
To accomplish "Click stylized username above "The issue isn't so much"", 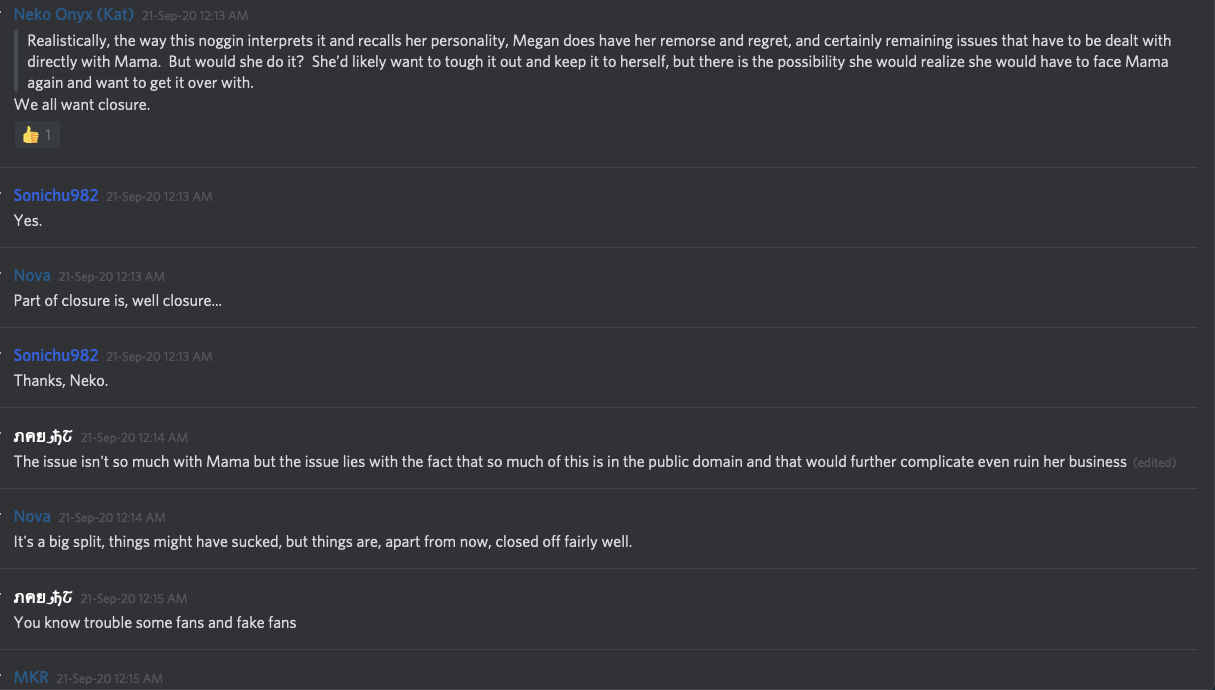I will (x=43, y=436).
